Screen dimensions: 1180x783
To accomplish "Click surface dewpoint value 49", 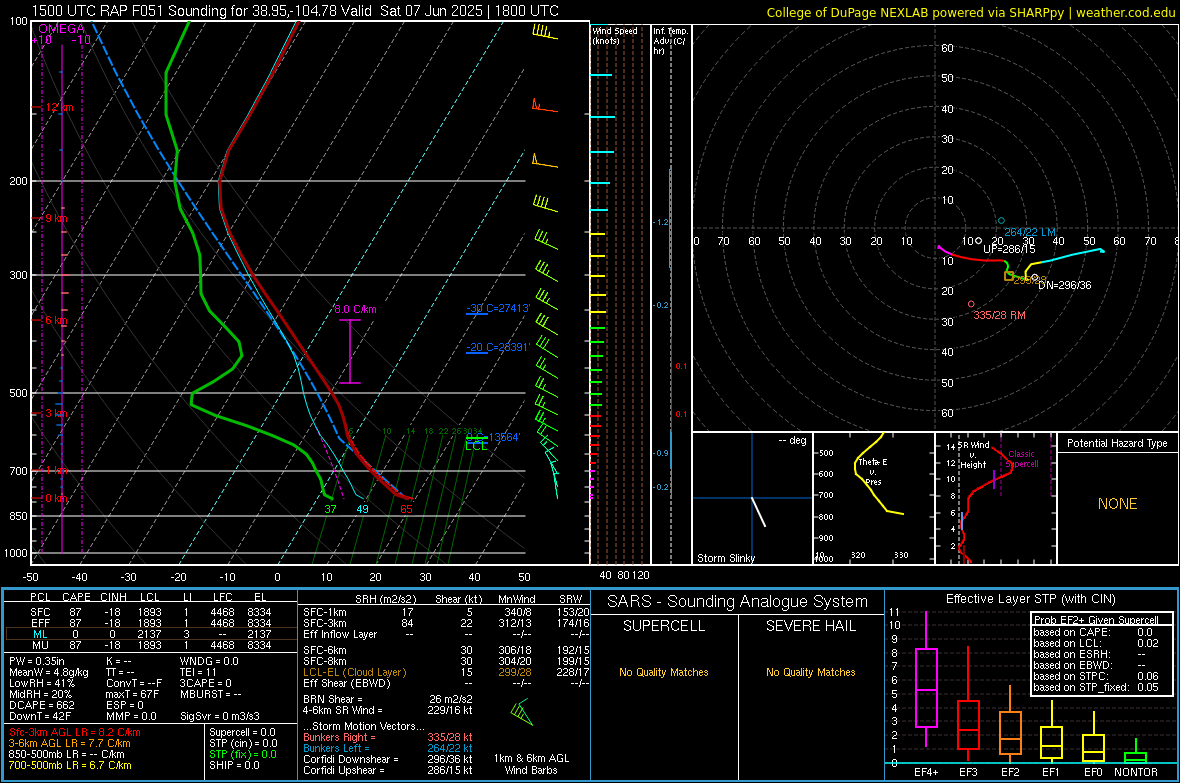I will coord(362,509).
